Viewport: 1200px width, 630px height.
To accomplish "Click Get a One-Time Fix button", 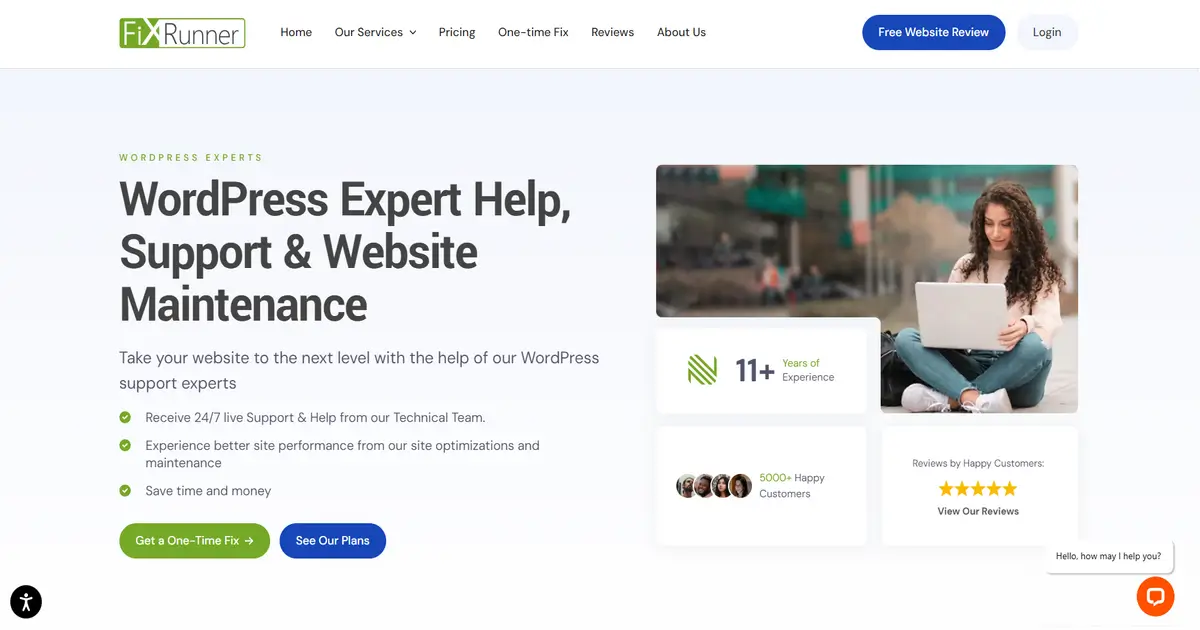I will point(194,541).
